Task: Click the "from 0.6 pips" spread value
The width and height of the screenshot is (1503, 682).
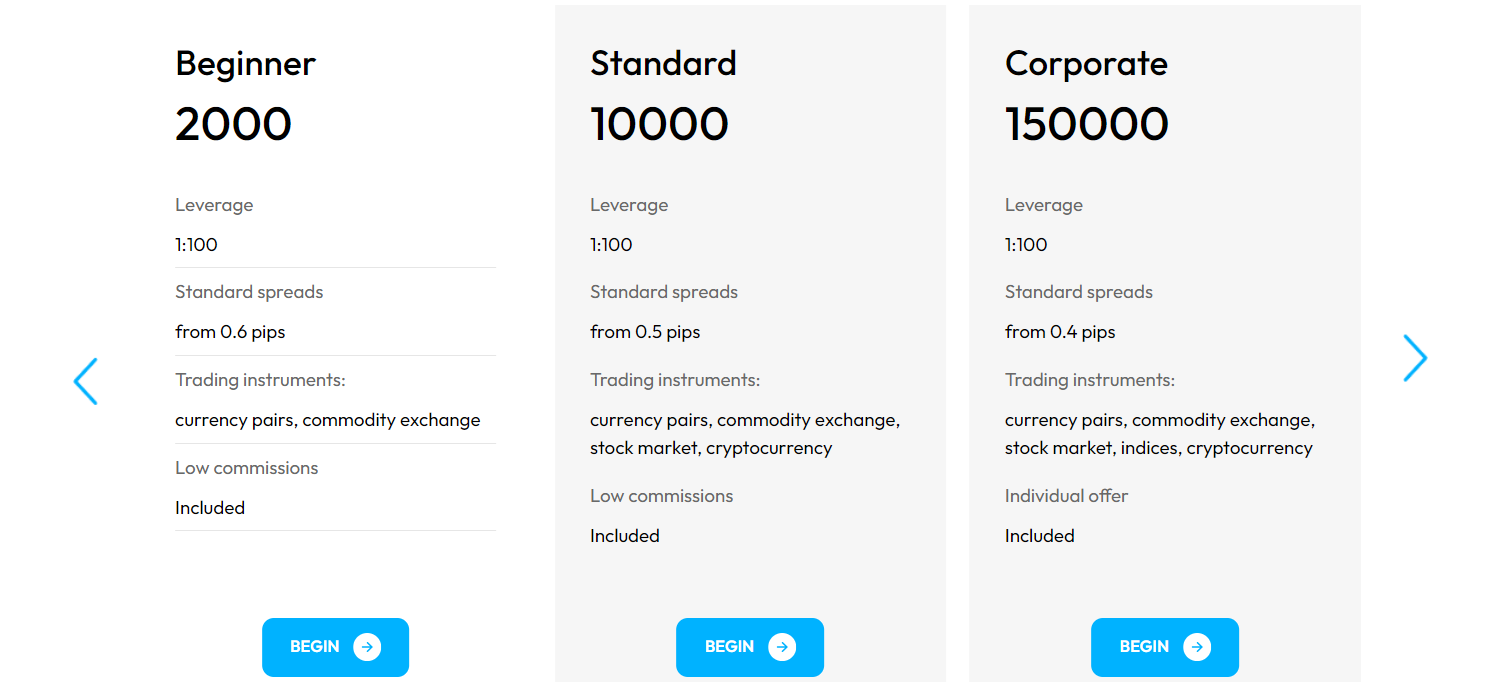Action: click(x=230, y=332)
